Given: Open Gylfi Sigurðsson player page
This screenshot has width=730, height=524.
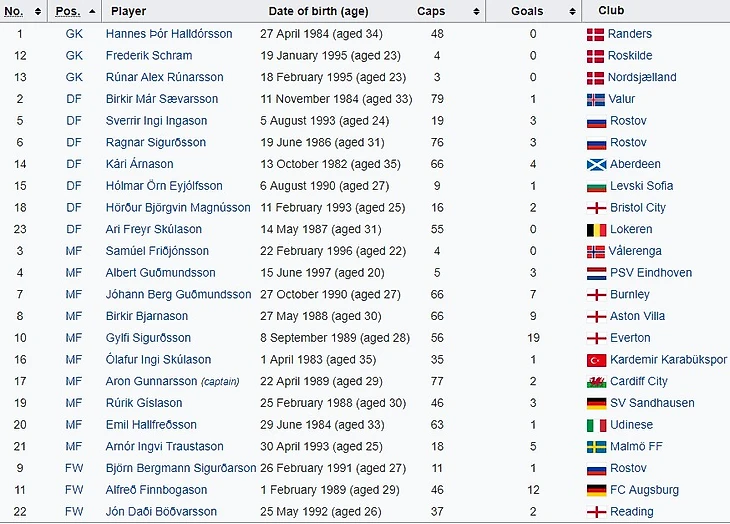Looking at the screenshot, I should [148, 338].
